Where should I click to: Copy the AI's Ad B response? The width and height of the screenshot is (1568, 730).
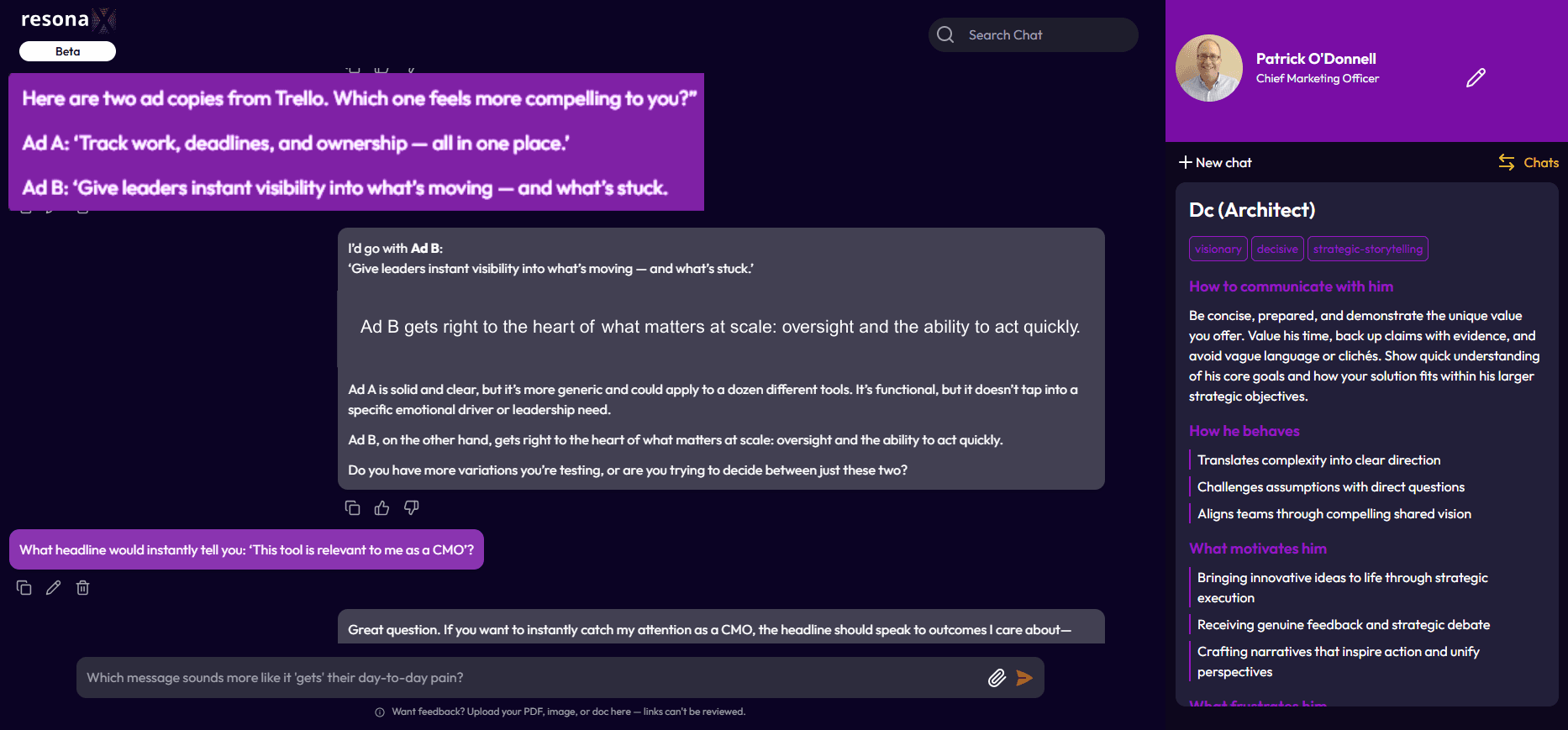pos(353,507)
